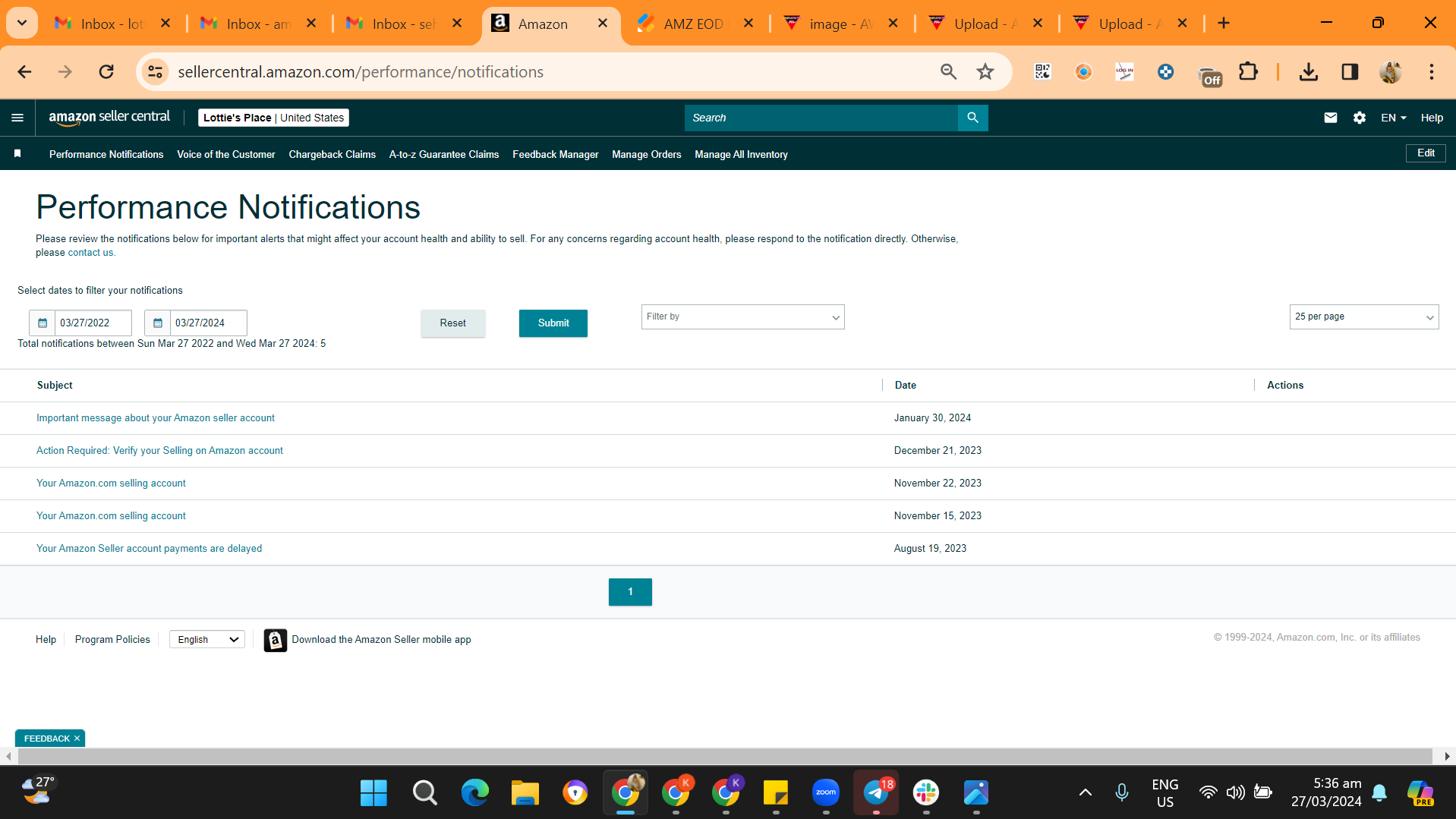
Task: Toggle the browser side panel icon
Action: click(x=1350, y=72)
